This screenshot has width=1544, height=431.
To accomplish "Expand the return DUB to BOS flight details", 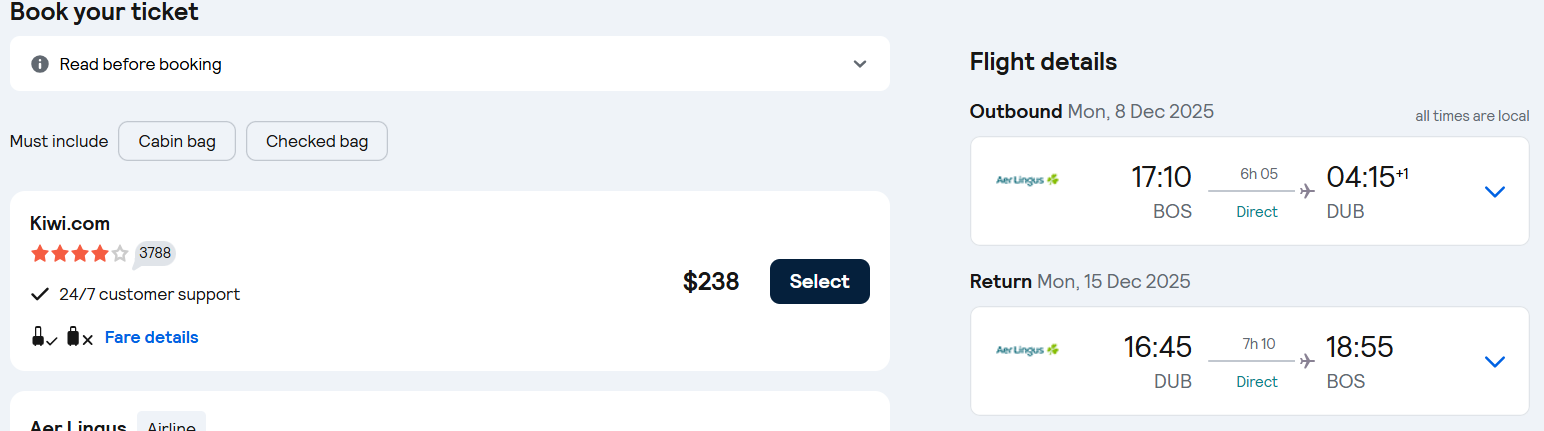I will pyautogui.click(x=1494, y=361).
